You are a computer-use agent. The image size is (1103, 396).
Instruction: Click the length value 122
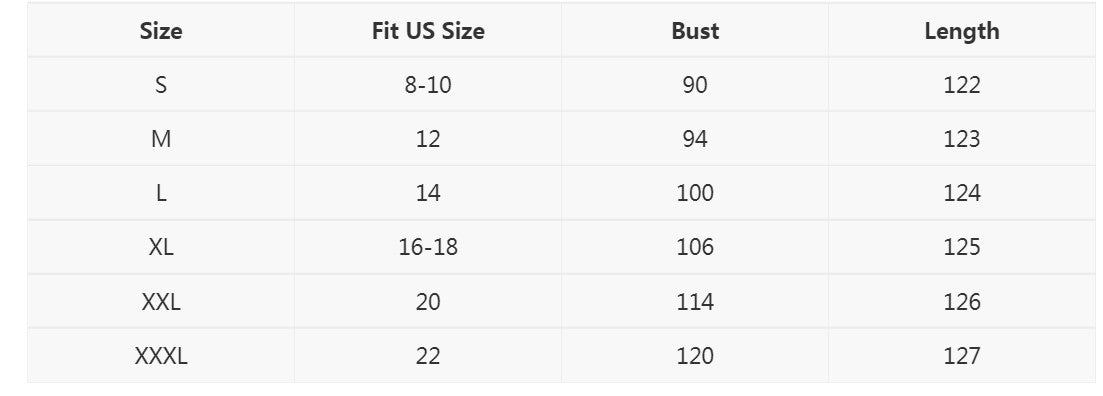(962, 85)
